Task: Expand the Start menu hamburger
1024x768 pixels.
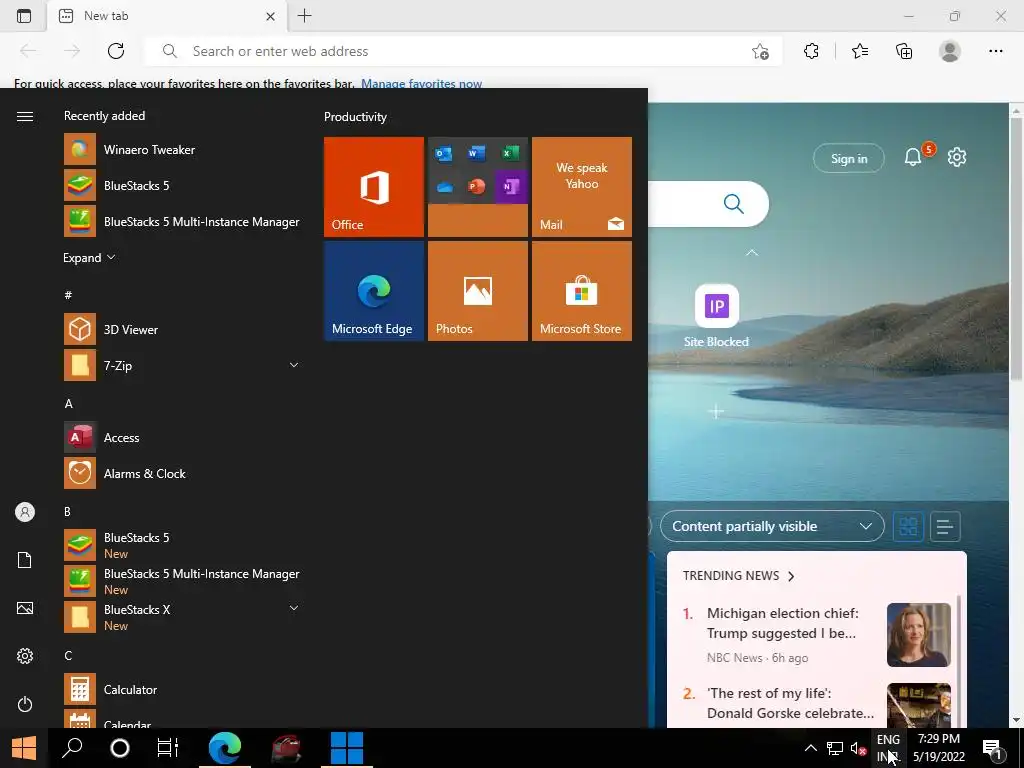Action: 25,116
